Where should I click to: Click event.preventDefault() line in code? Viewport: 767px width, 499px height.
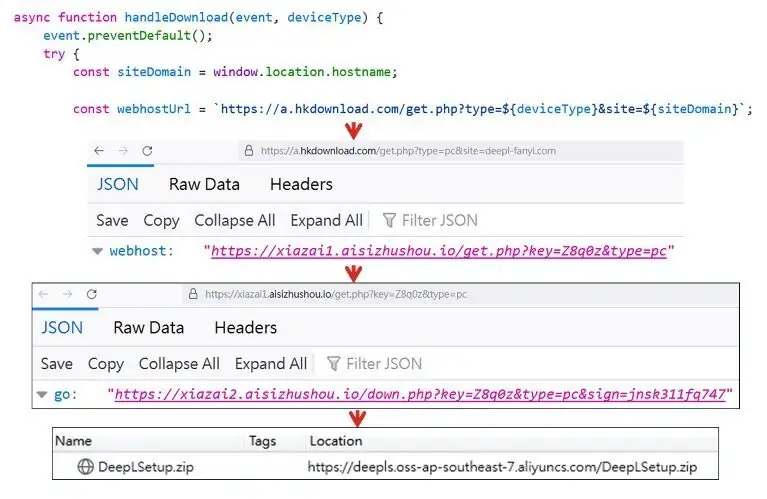click(x=128, y=36)
